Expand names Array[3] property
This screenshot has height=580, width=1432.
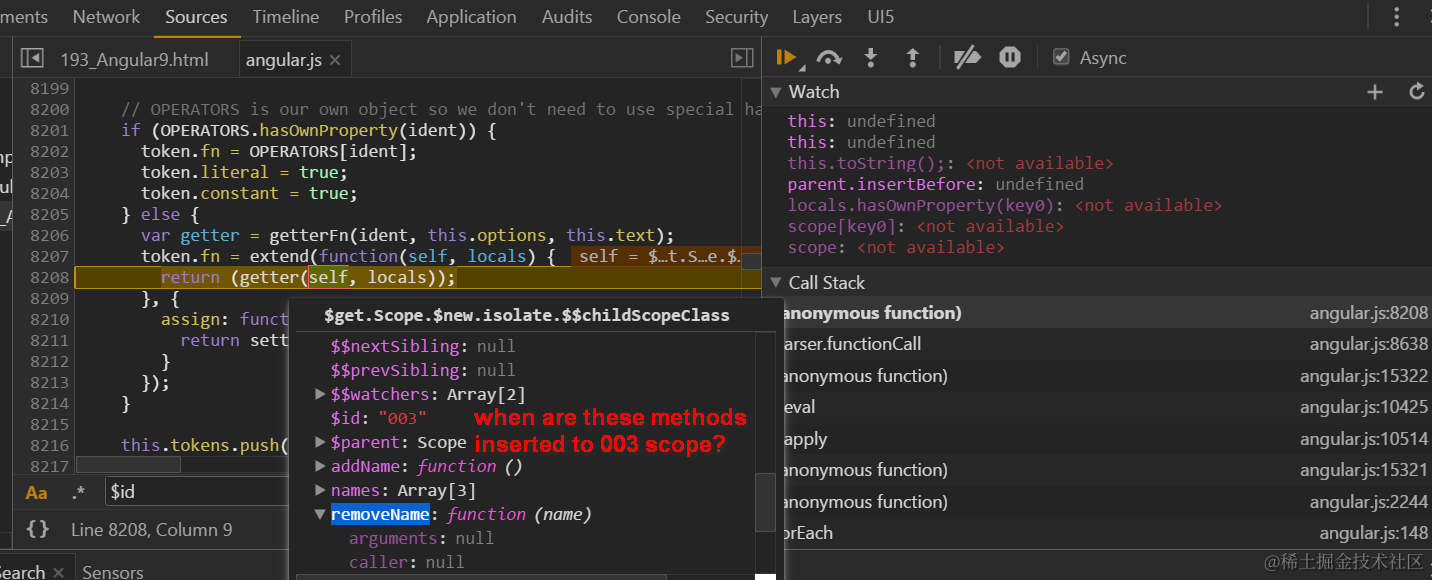[x=320, y=490]
